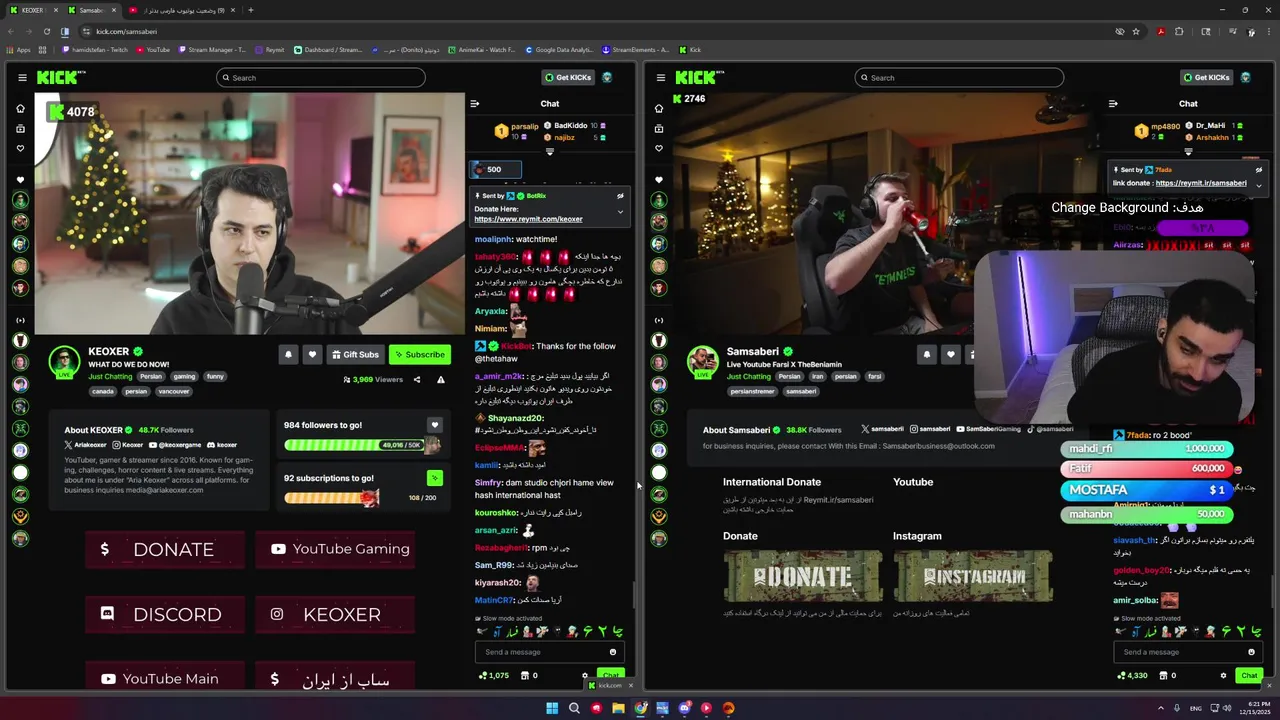Open YouTube Gaming panel link

[335, 549]
